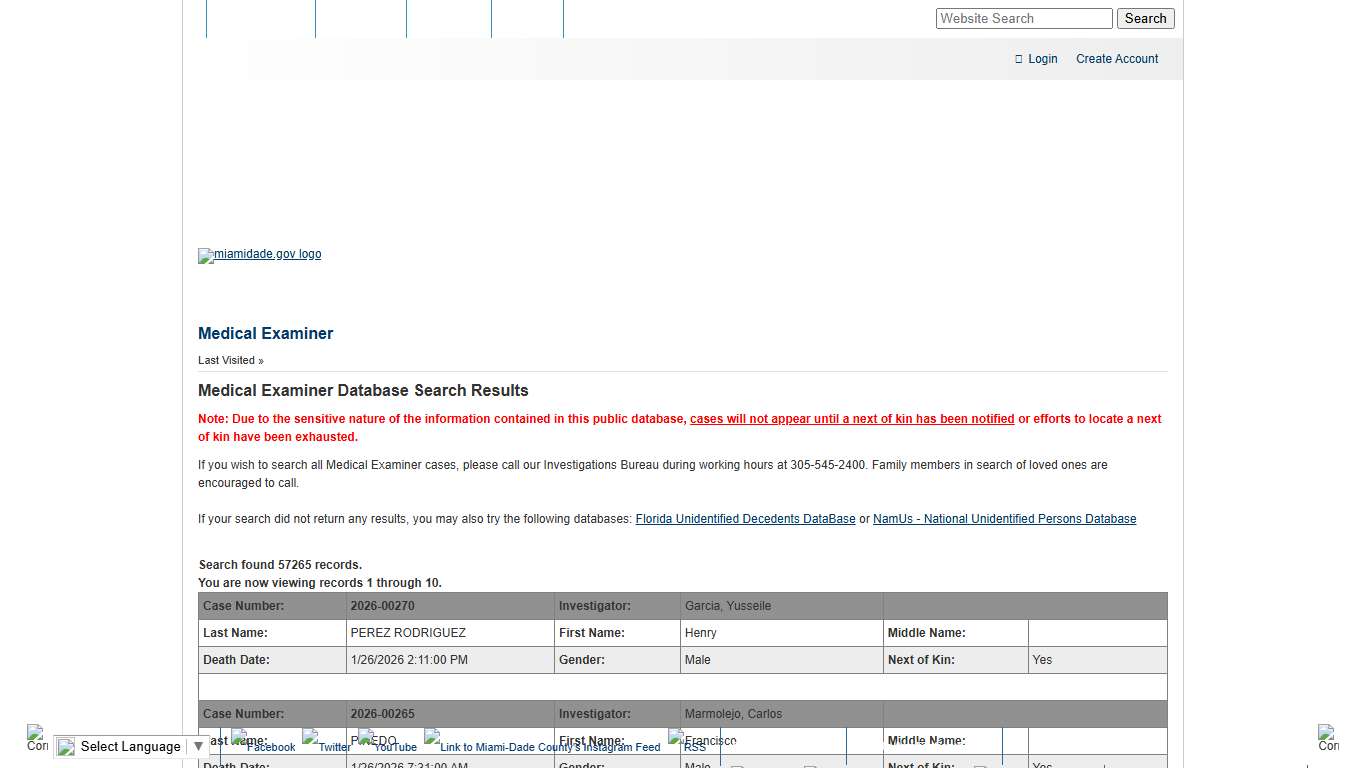Click the next of kin notification policy link
Image resolution: width=1366 pixels, height=768 pixels.
[851, 418]
